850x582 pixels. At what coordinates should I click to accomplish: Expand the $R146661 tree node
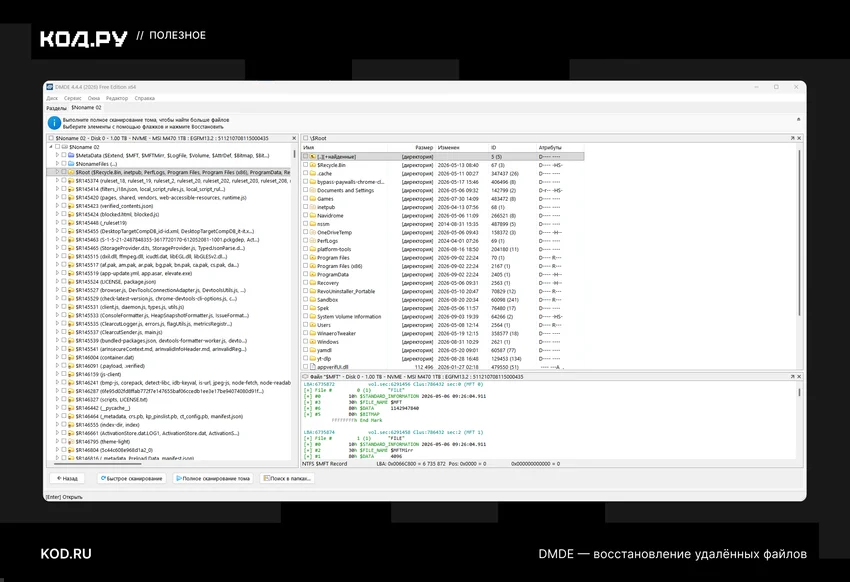coord(57,433)
